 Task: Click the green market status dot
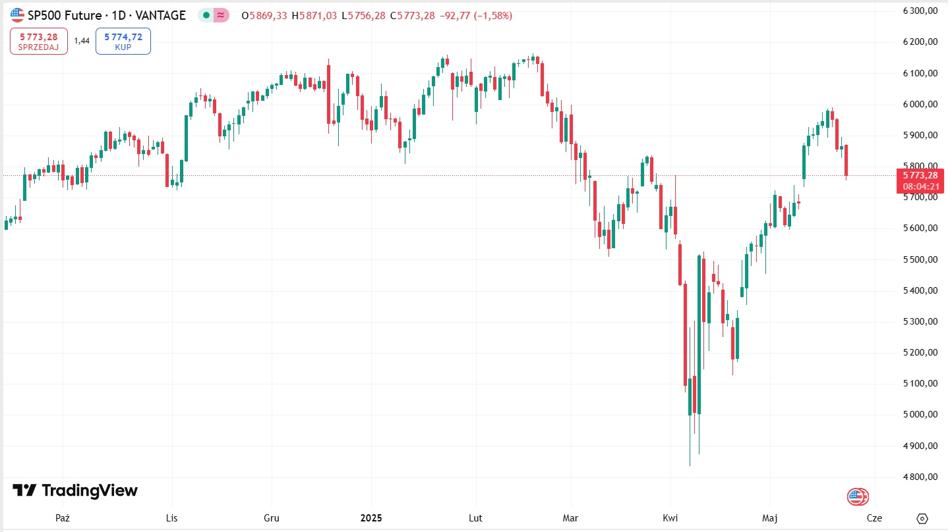pyautogui.click(x=205, y=15)
